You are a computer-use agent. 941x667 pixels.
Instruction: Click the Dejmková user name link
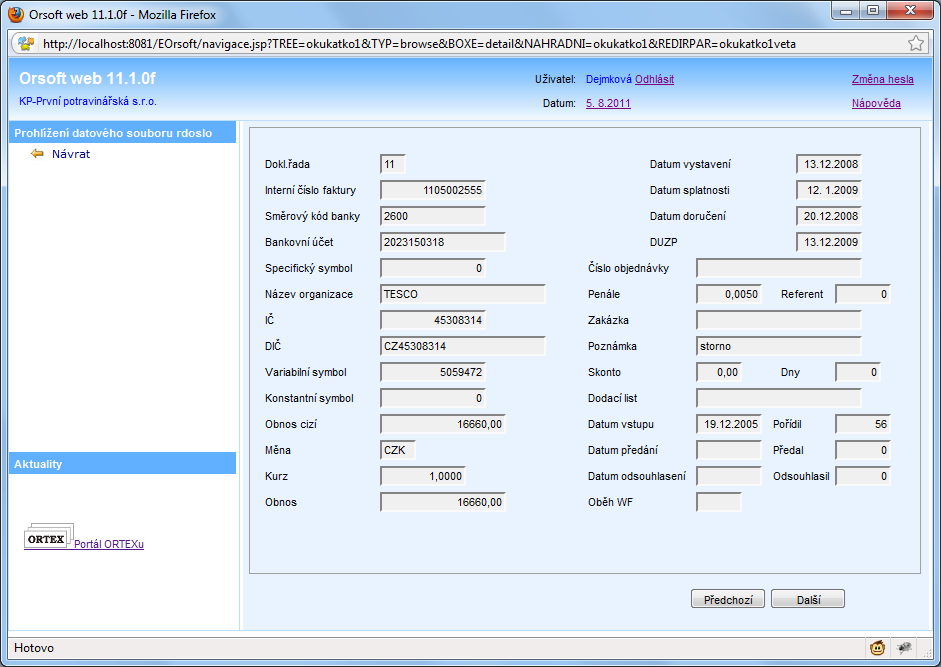point(609,79)
